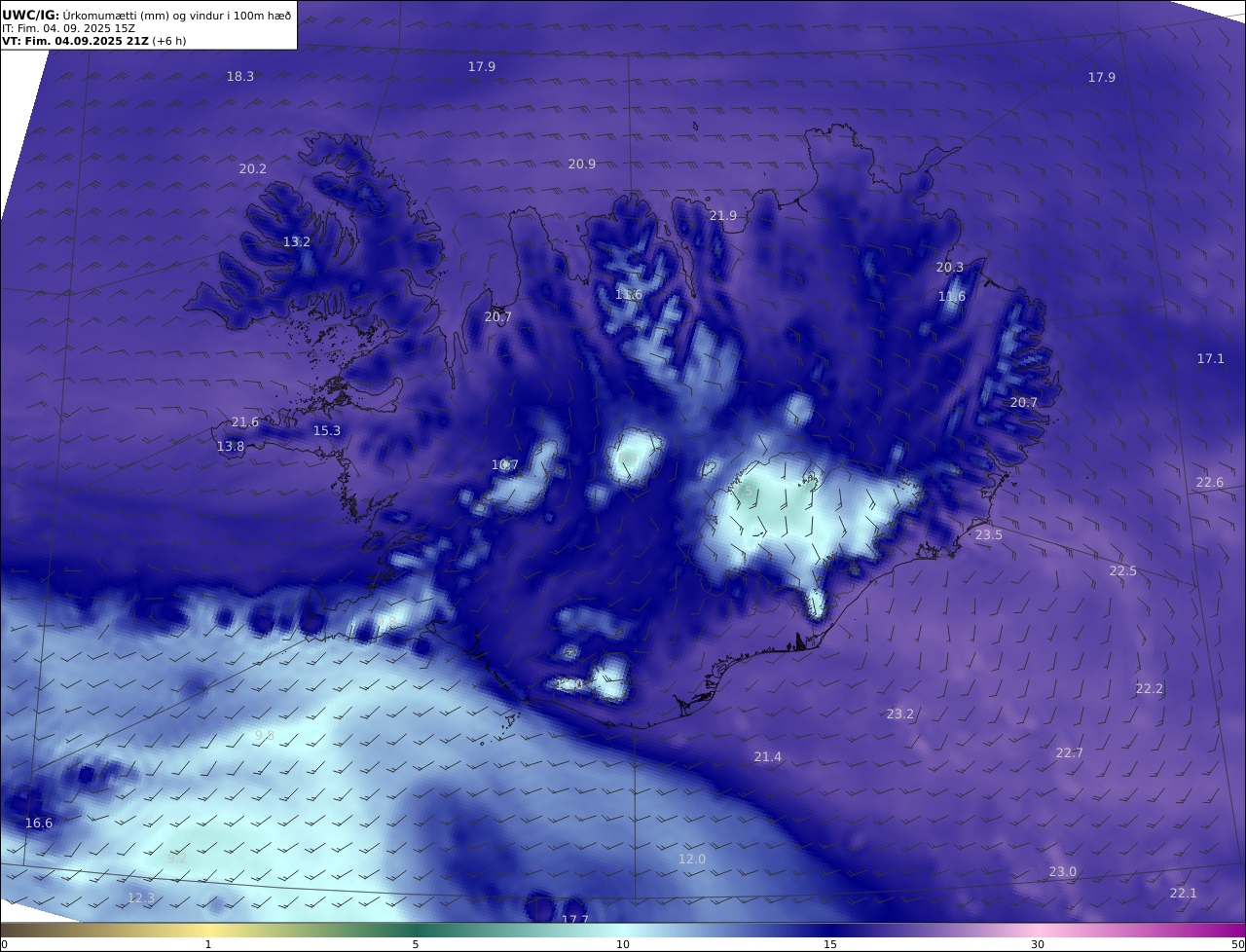Click the wind value 10.7
This screenshot has height=952, width=1246.
click(x=505, y=464)
